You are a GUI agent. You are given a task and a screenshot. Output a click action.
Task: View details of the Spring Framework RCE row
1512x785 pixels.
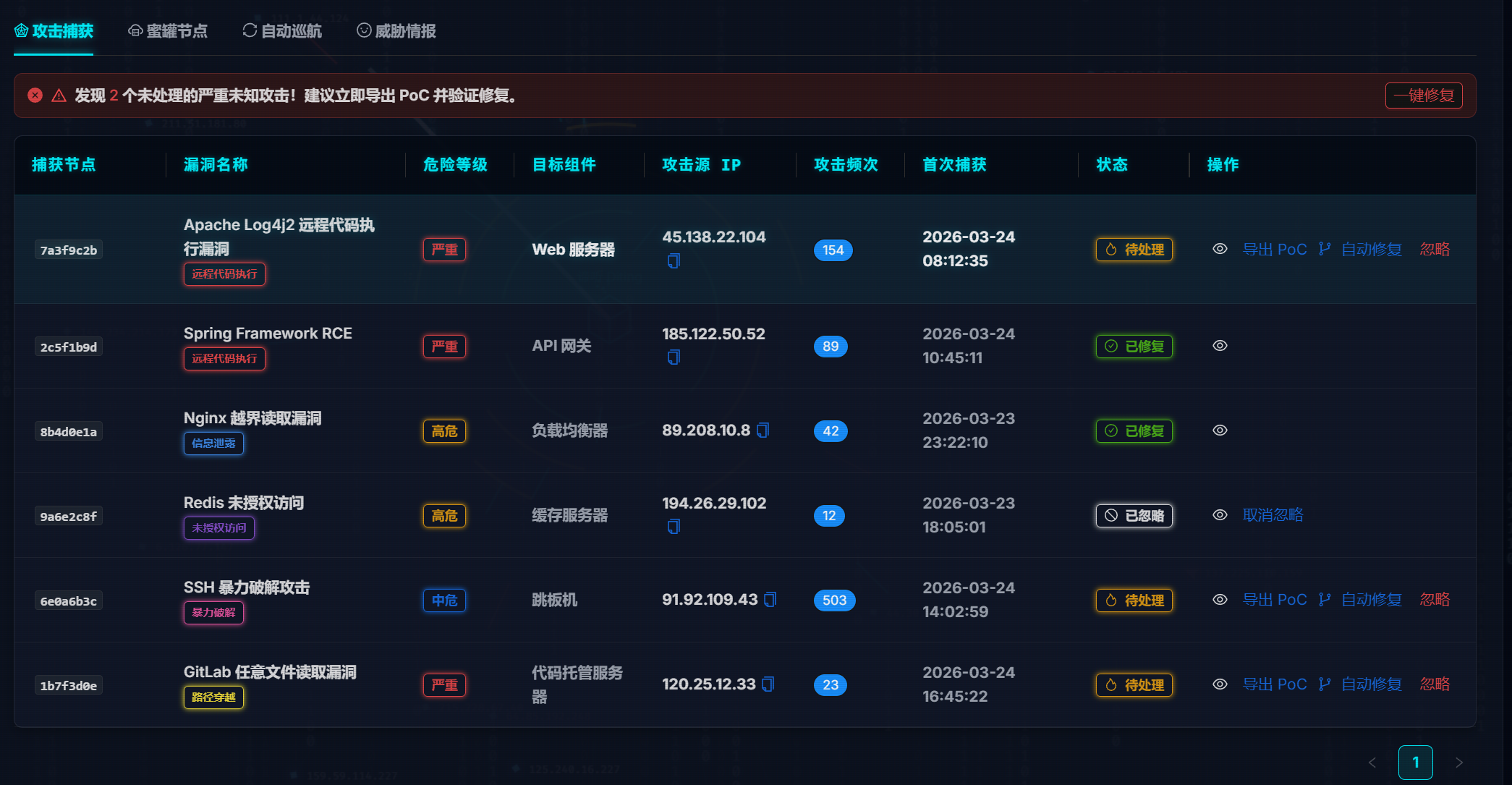click(x=1220, y=346)
